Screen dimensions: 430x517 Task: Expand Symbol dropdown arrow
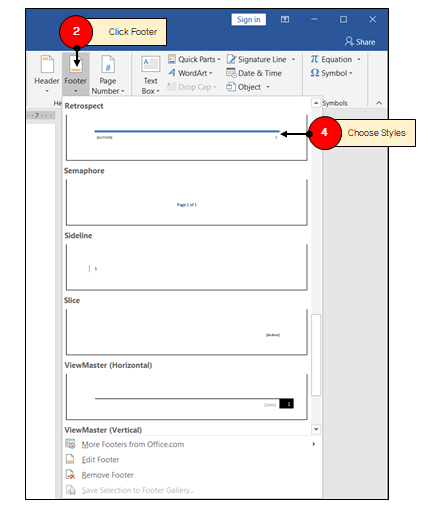click(351, 73)
